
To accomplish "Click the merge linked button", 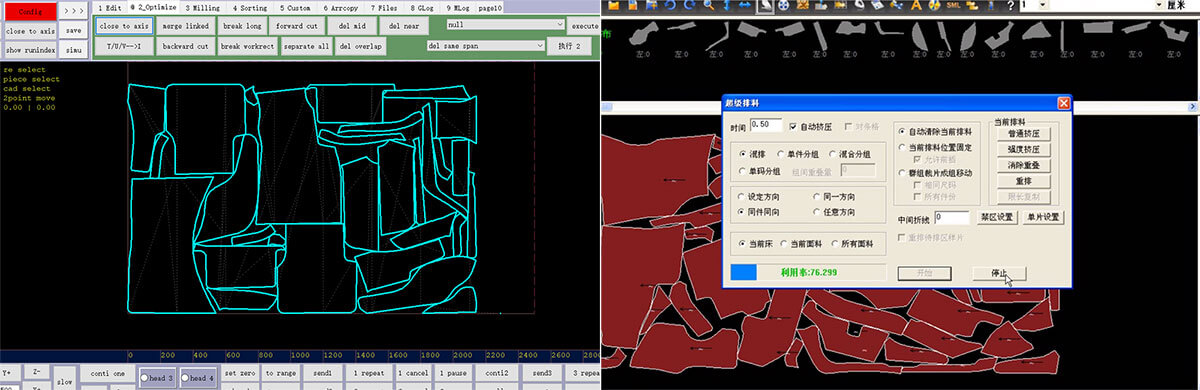I will coord(185,26).
